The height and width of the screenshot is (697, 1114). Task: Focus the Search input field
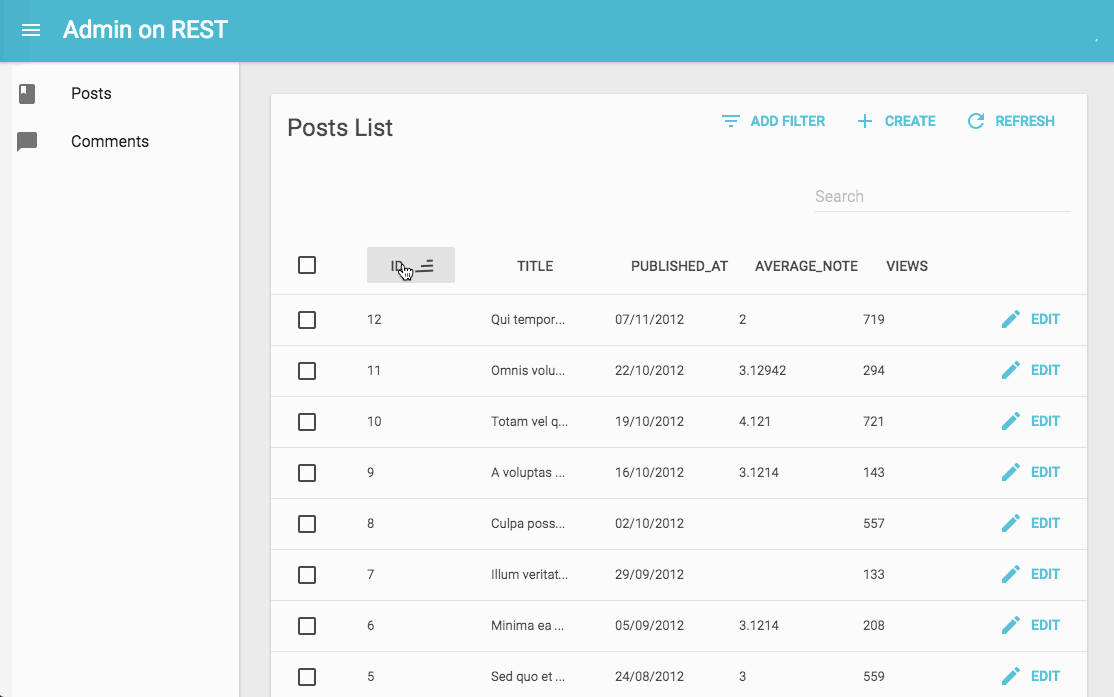tap(942, 197)
